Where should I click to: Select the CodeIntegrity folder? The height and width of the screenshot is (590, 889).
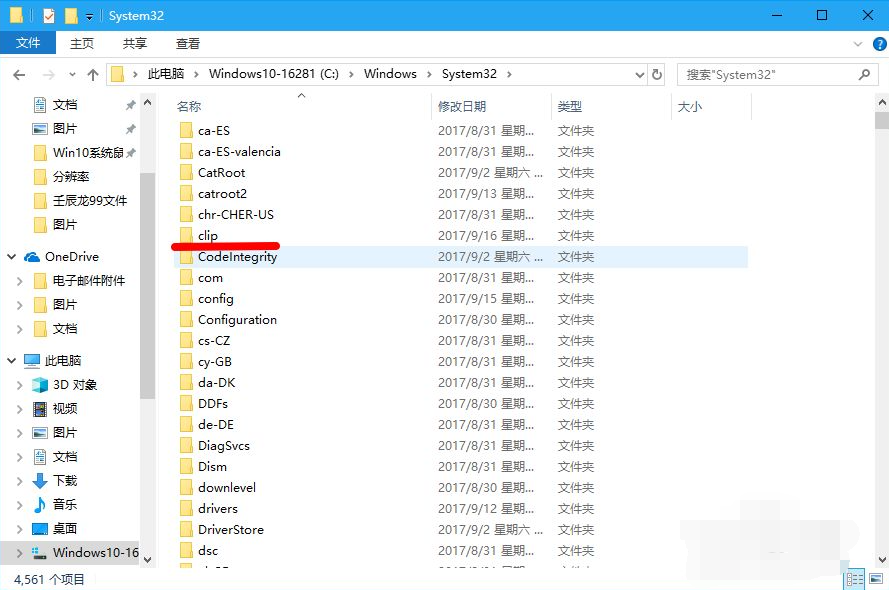pos(238,257)
